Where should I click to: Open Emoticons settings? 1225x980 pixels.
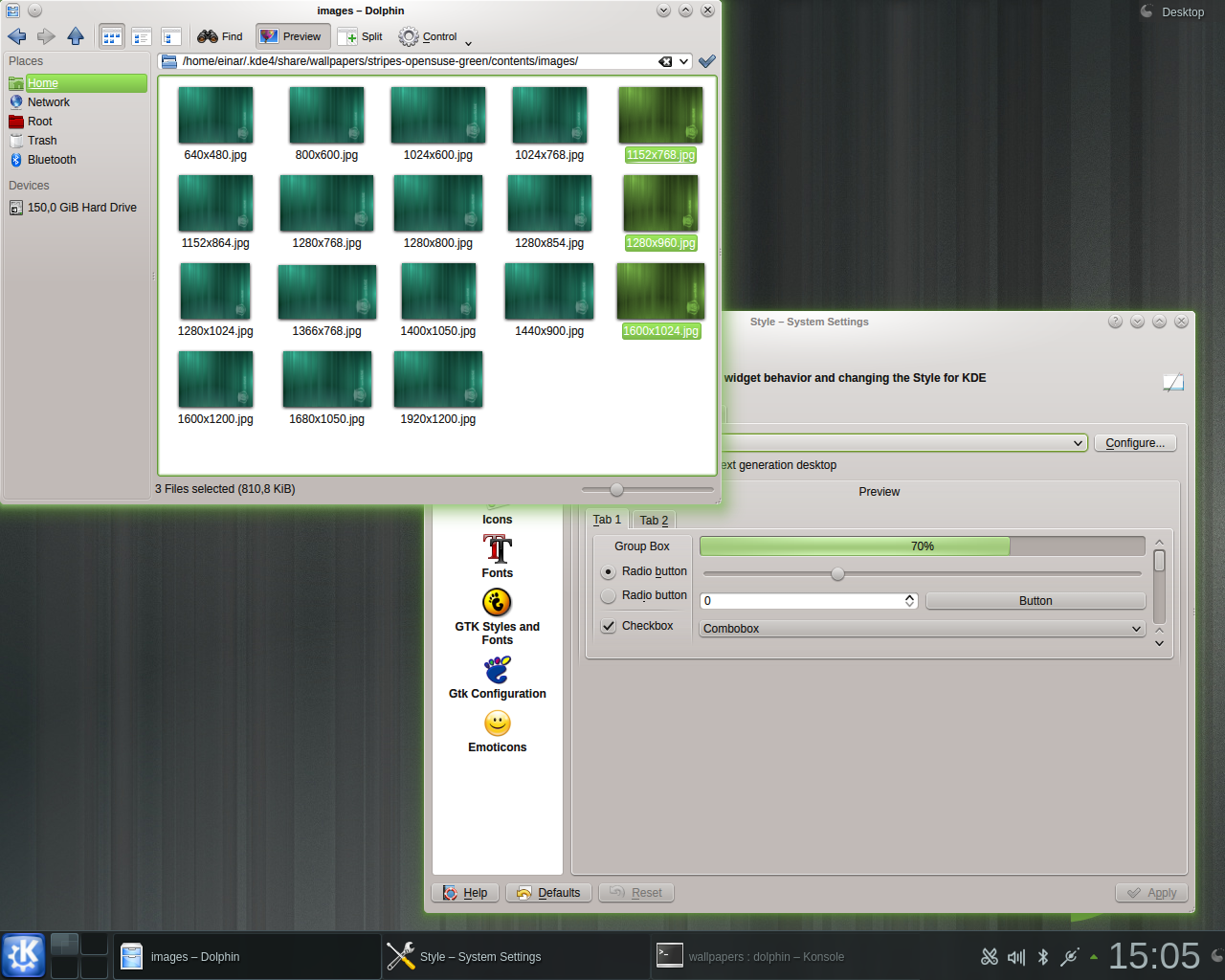tap(497, 731)
